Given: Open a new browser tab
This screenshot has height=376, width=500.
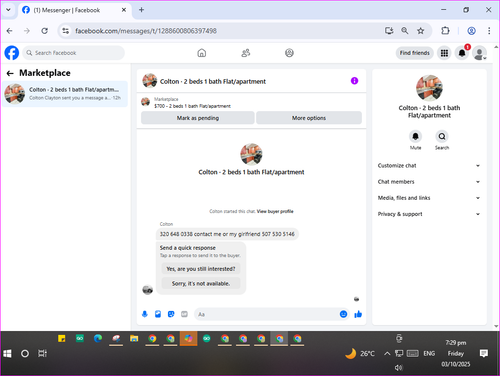Looking at the screenshot, I should [141, 10].
